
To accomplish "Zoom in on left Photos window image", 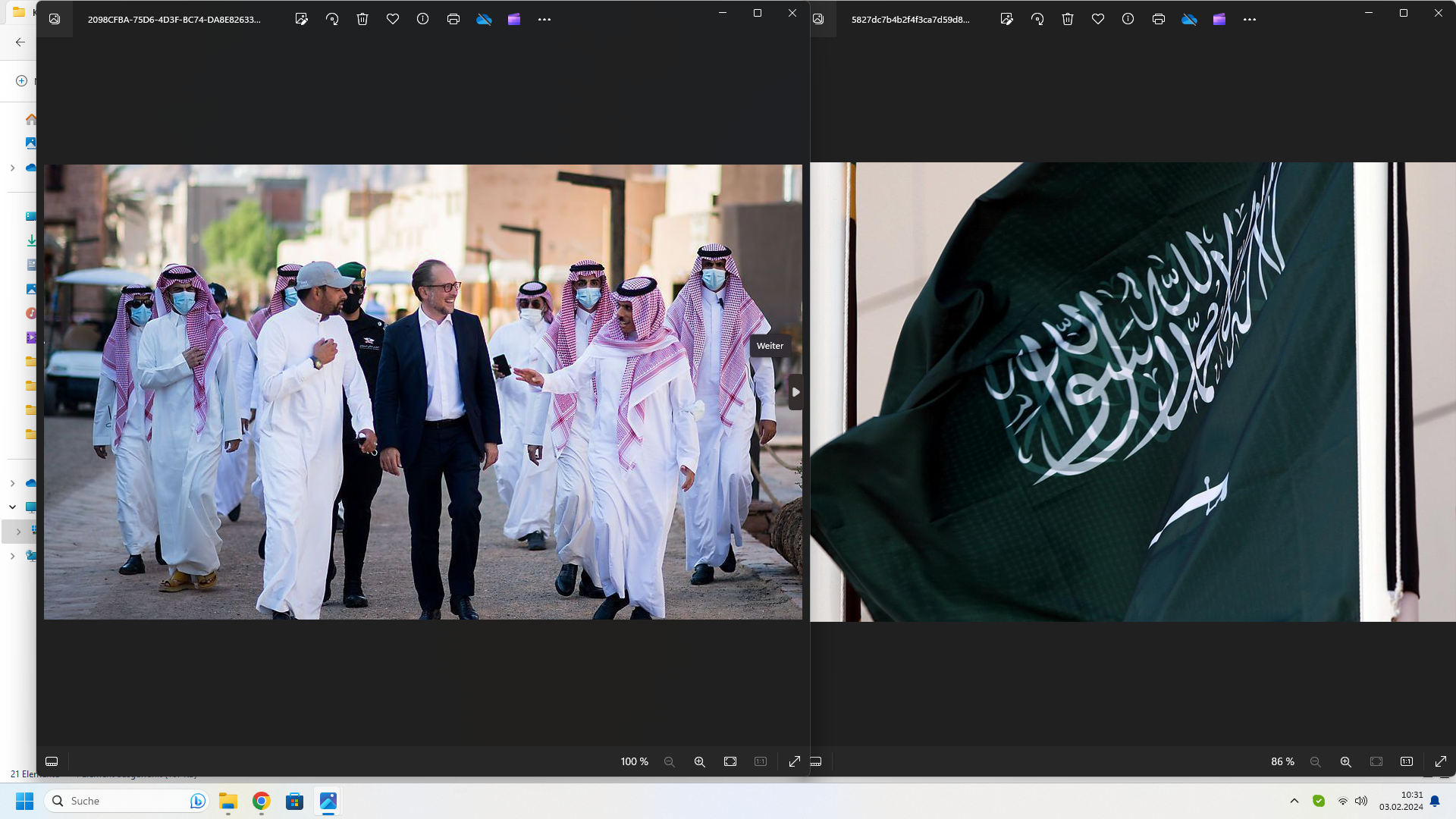I will click(700, 761).
